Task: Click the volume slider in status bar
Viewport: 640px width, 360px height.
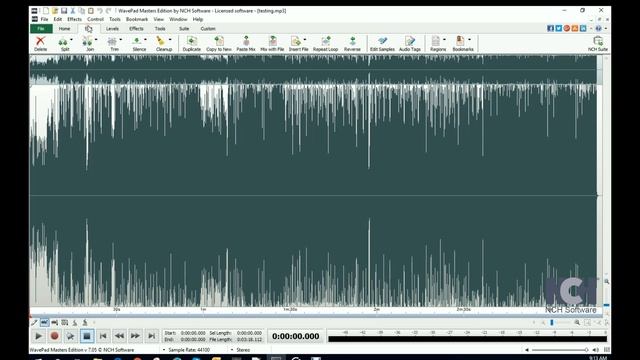Action: (x=559, y=350)
